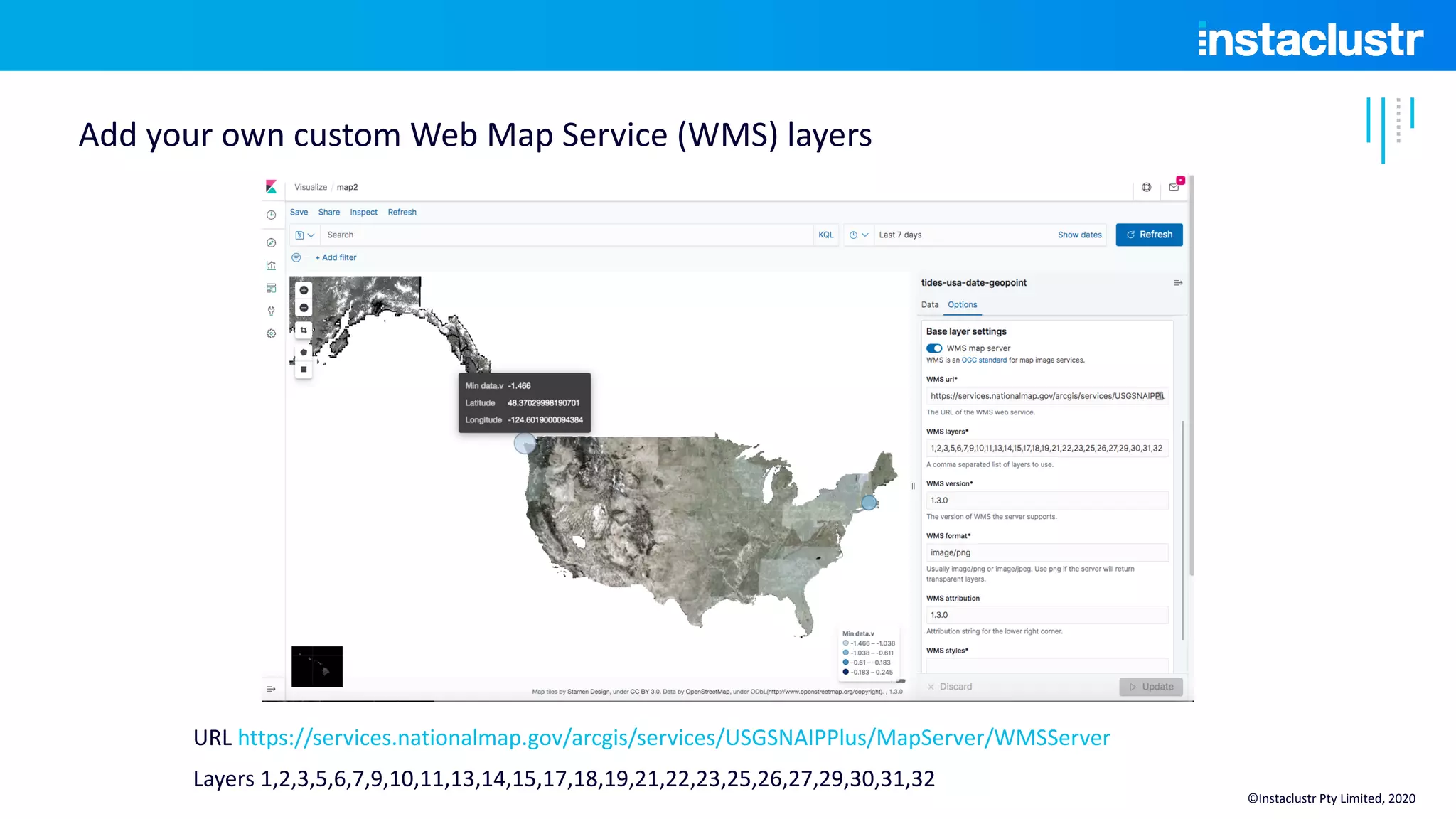This screenshot has height=819, width=1456.
Task: Click the Search query input field
Action: click(567, 235)
